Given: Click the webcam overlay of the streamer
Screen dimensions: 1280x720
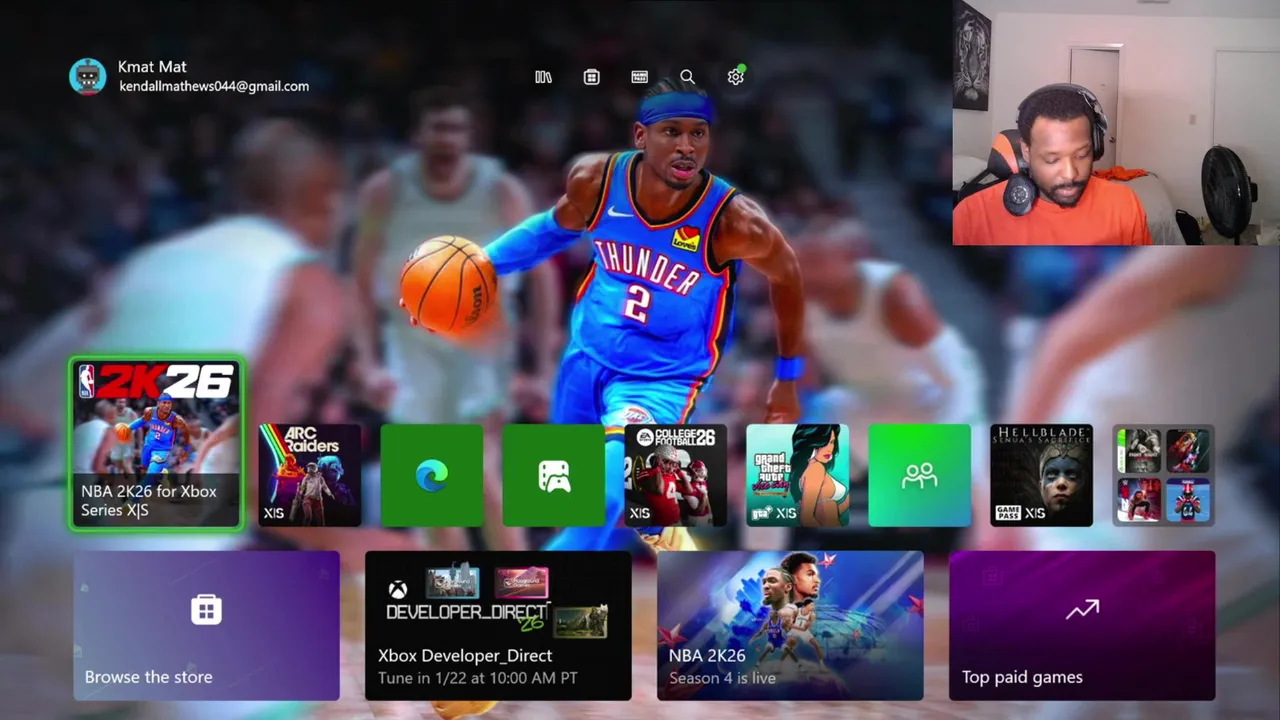Looking at the screenshot, I should [x=1116, y=123].
